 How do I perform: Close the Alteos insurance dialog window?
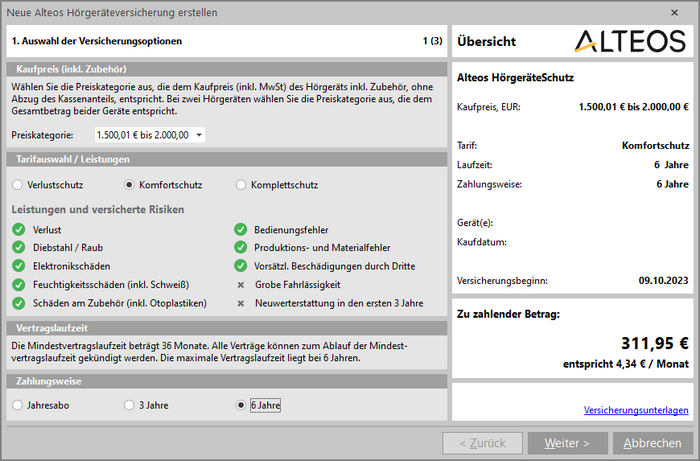click(672, 13)
